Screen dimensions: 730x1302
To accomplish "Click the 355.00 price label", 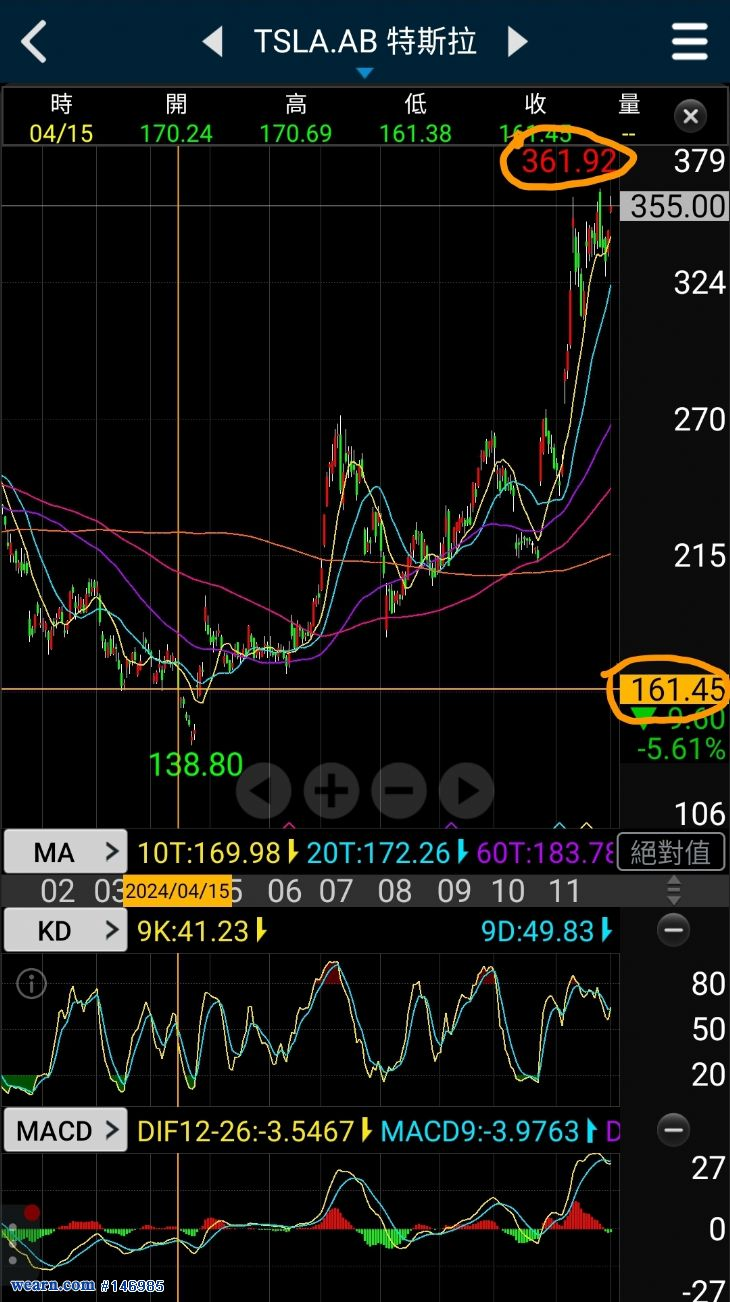I will click(677, 206).
